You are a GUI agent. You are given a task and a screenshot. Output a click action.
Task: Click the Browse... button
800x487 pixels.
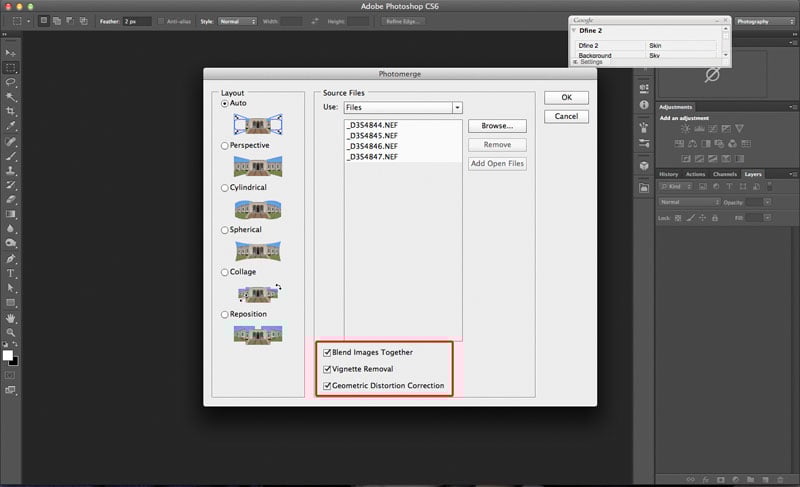click(497, 125)
